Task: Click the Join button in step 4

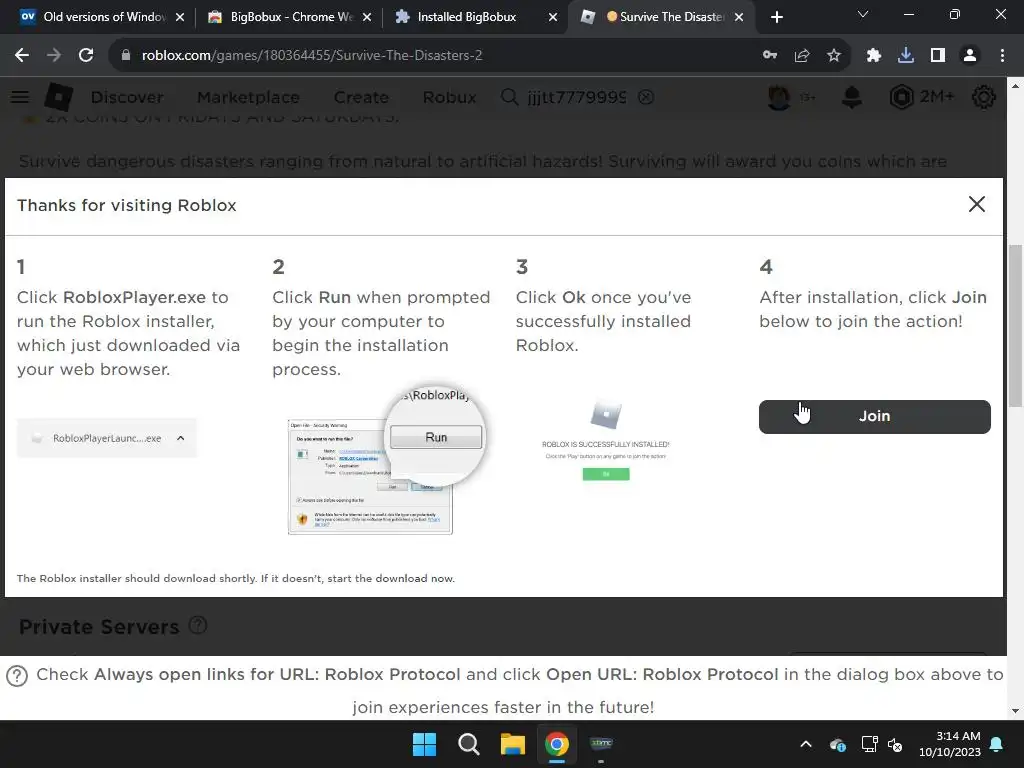Action: (x=874, y=417)
